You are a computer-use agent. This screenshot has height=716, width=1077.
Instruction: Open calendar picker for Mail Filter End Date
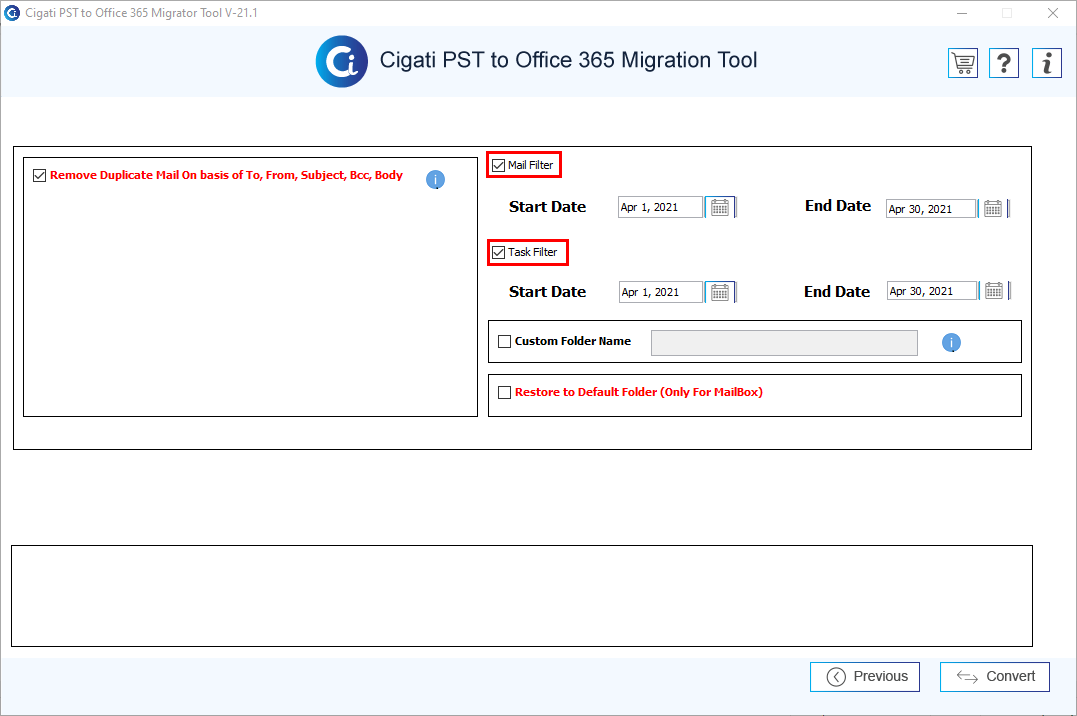click(x=993, y=208)
